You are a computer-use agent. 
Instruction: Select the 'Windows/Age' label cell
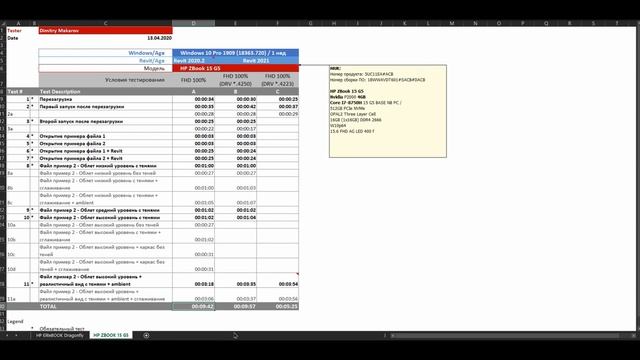pyautogui.click(x=105, y=53)
